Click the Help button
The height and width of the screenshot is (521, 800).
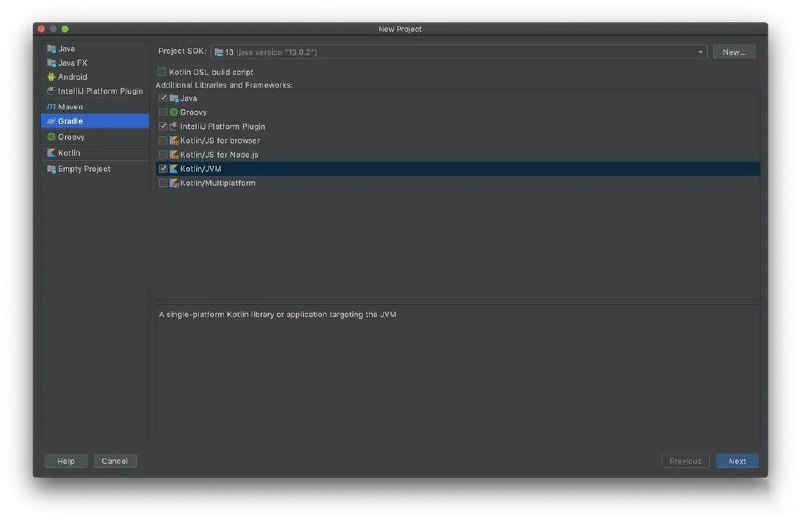[66, 461]
